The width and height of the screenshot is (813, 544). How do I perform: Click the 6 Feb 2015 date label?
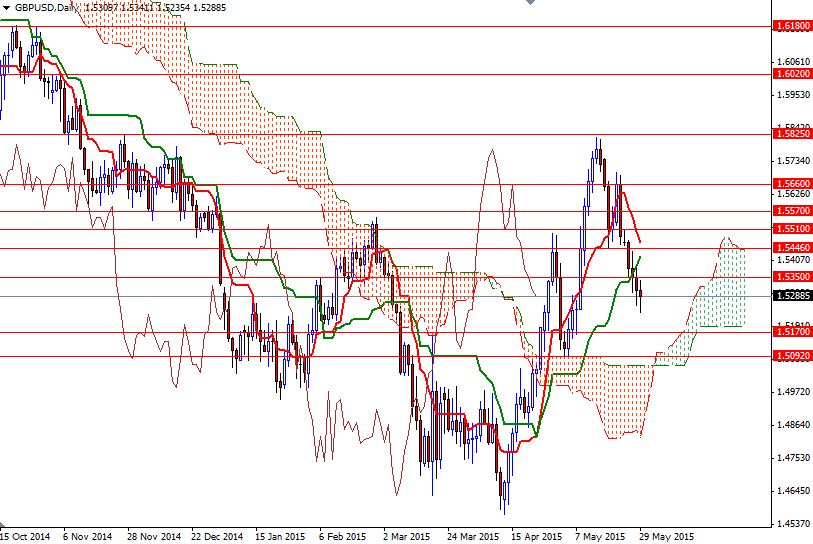pos(342,537)
